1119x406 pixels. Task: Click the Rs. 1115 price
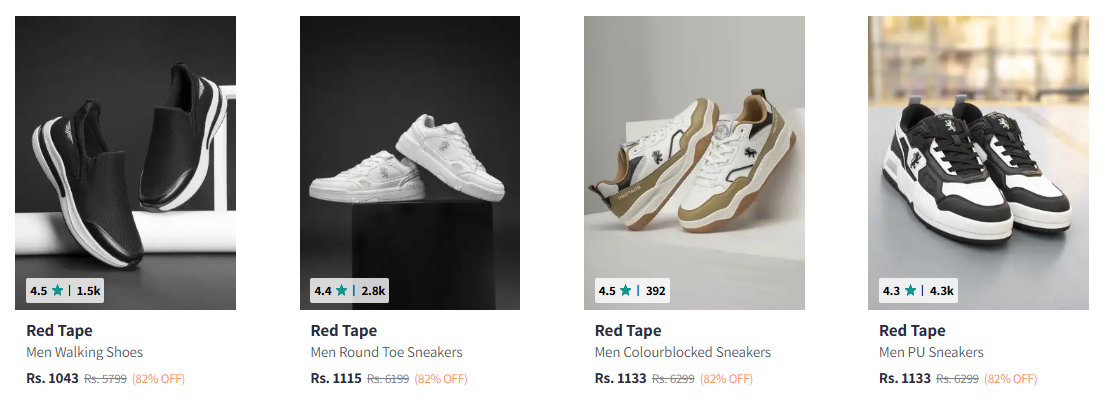[x=336, y=378]
